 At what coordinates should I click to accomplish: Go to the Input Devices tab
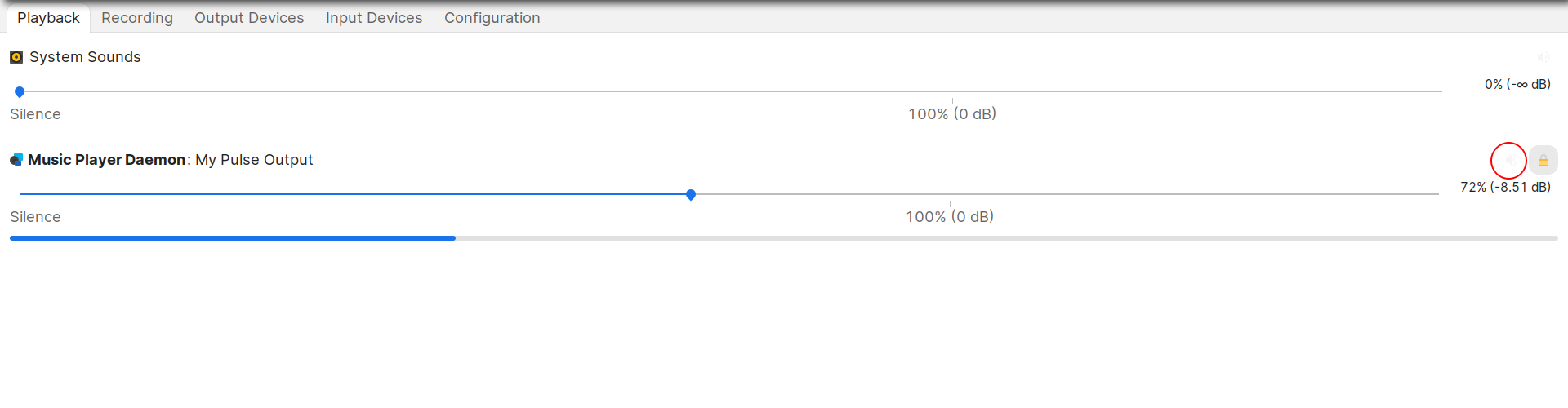[x=374, y=18]
